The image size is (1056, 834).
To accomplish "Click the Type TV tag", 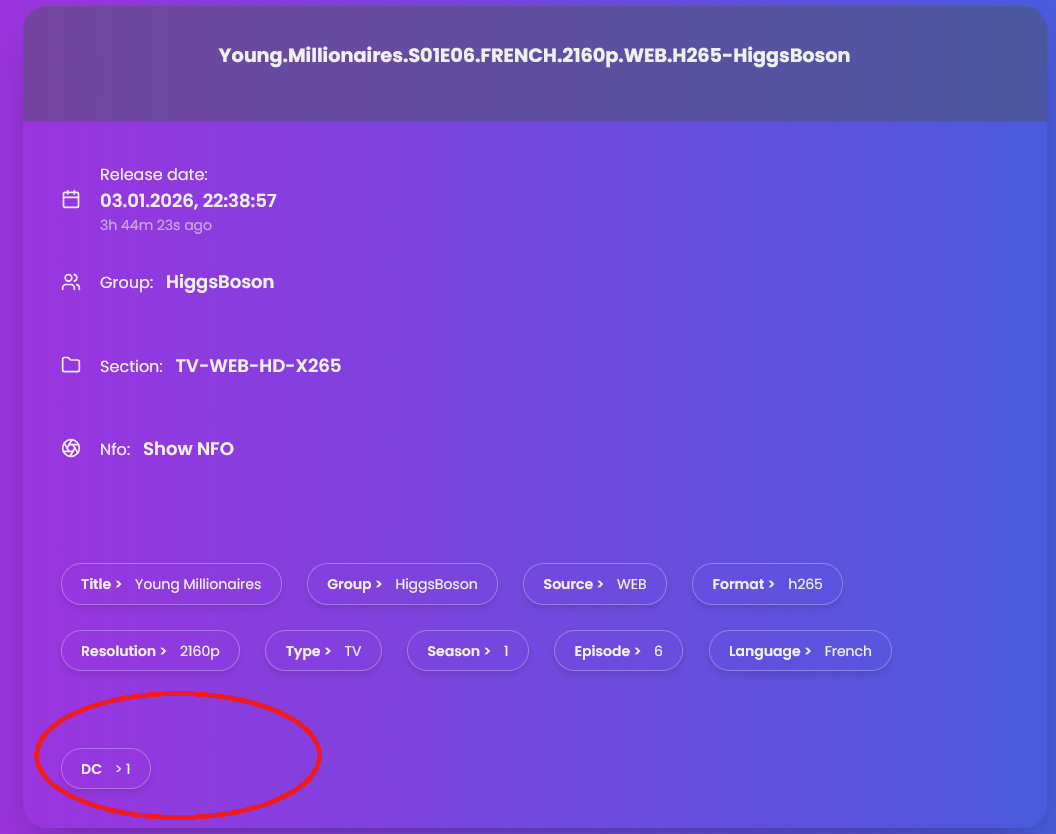I will pyautogui.click(x=323, y=651).
